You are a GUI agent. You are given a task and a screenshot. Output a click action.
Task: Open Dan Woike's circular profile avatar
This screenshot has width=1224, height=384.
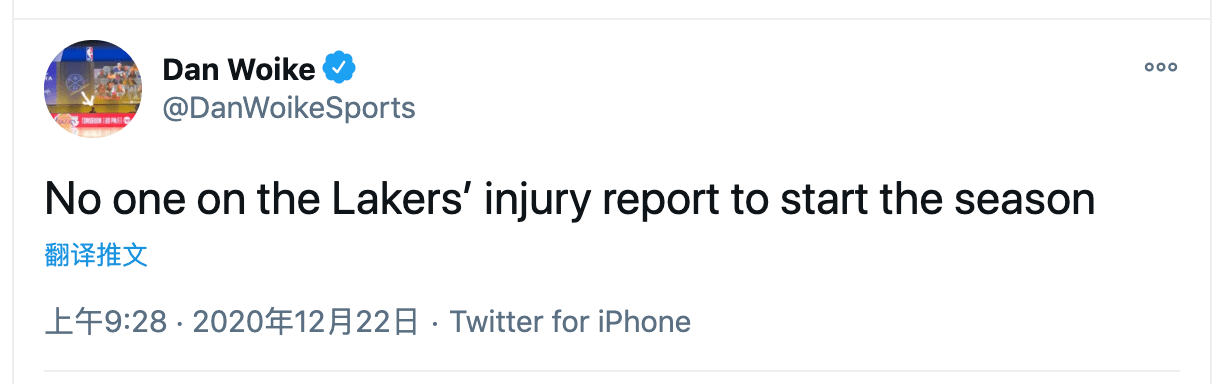[93, 90]
